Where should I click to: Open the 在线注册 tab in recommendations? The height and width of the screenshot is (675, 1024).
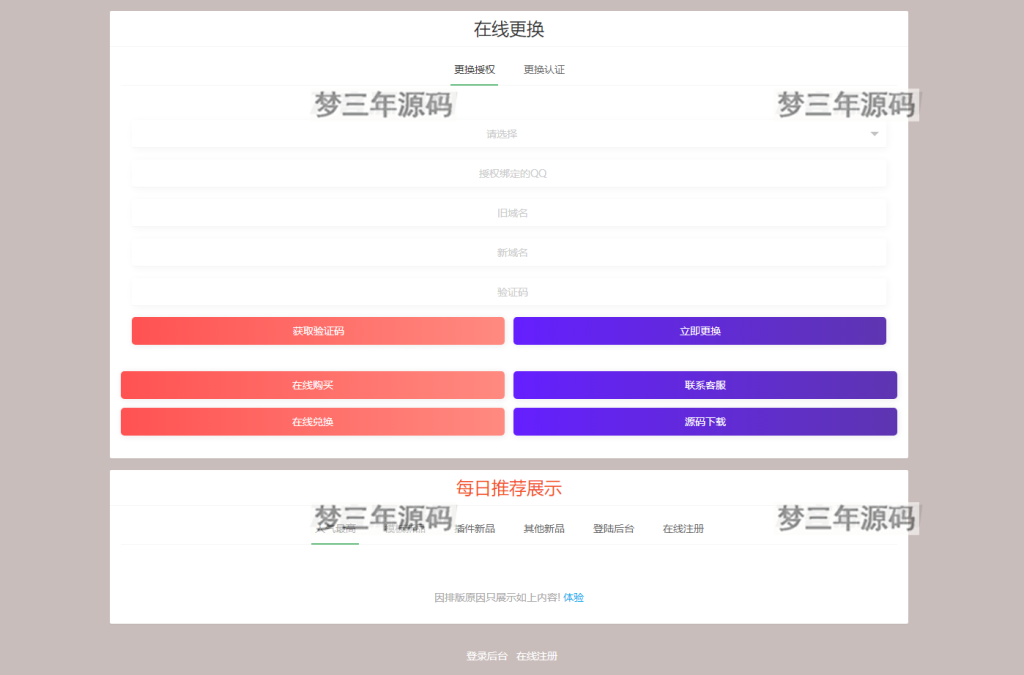click(x=683, y=528)
